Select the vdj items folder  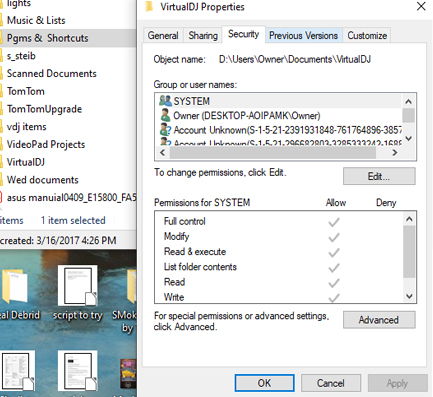[27, 127]
